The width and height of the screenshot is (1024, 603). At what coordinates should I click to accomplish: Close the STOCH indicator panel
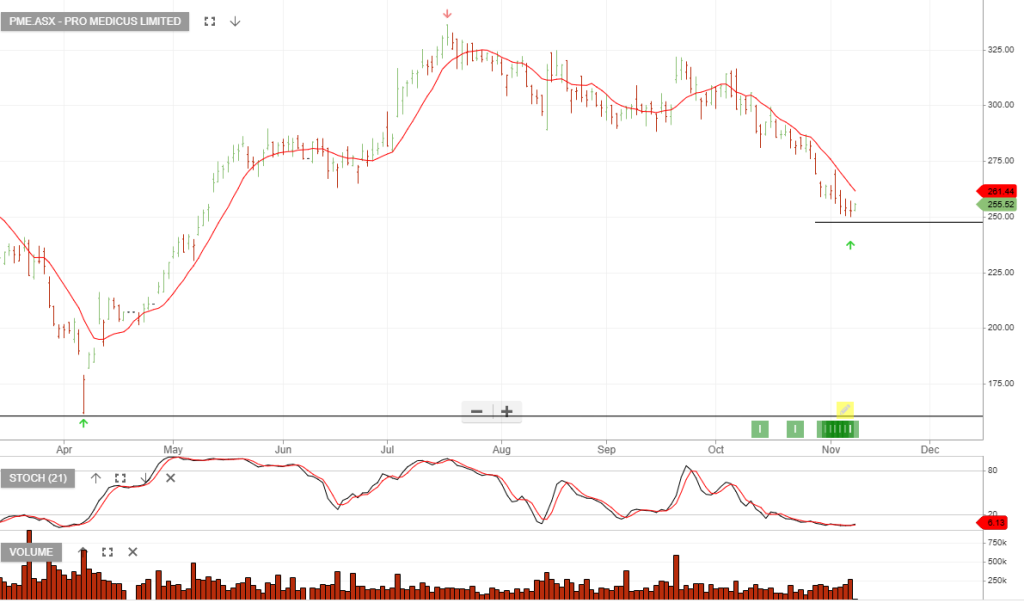click(x=170, y=478)
